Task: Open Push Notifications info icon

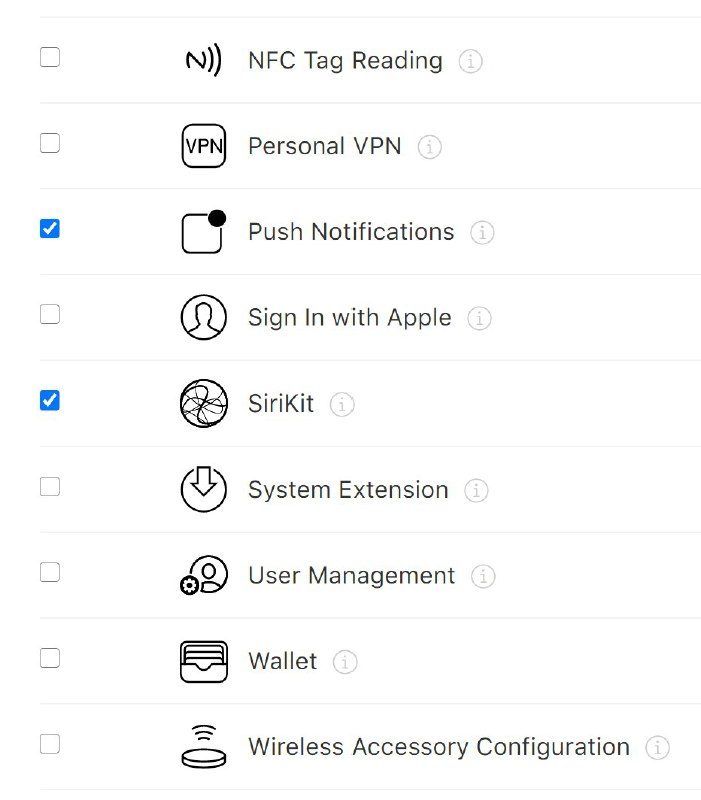Action: point(482,233)
